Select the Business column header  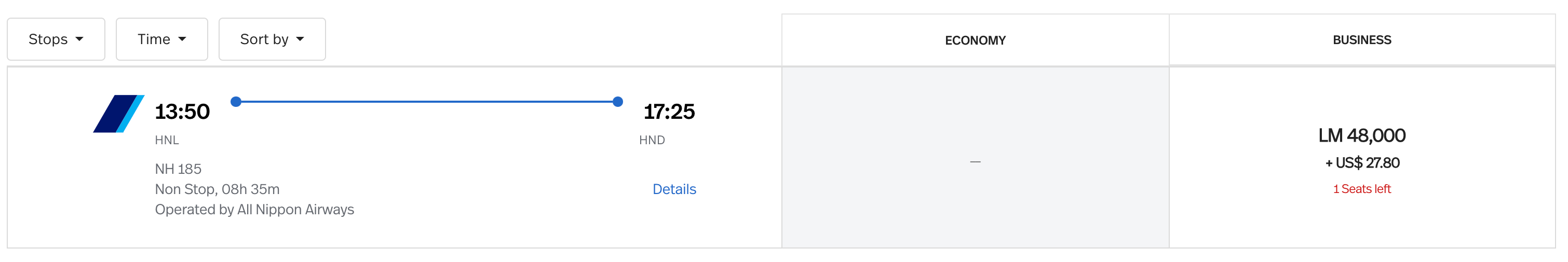click(1362, 40)
